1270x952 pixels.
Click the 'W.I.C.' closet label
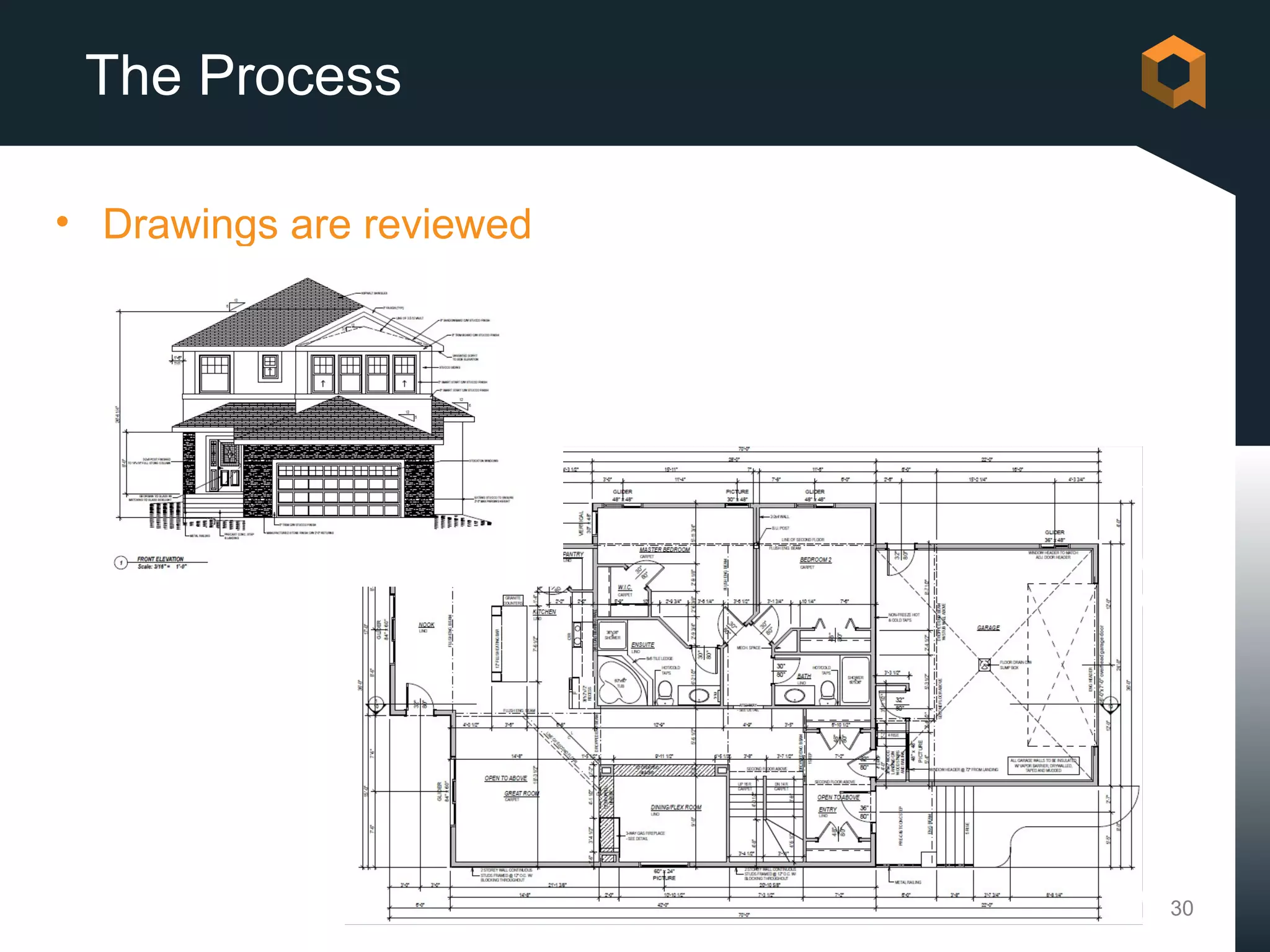click(624, 588)
